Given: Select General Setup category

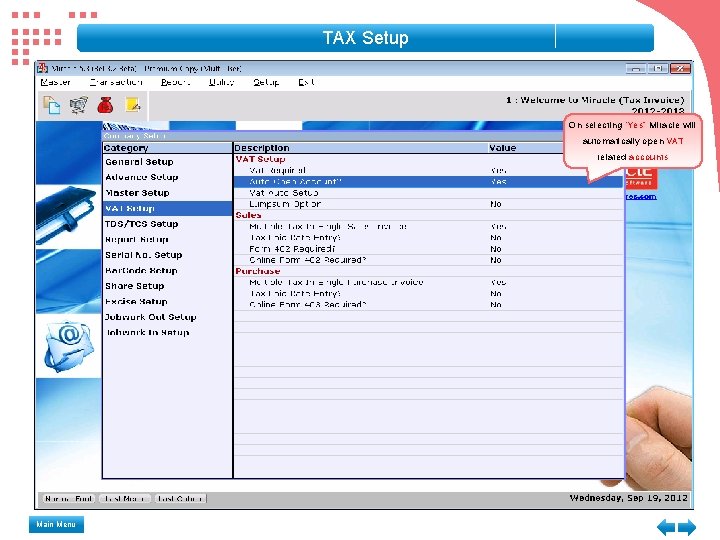Looking at the screenshot, I should [x=168, y=162].
